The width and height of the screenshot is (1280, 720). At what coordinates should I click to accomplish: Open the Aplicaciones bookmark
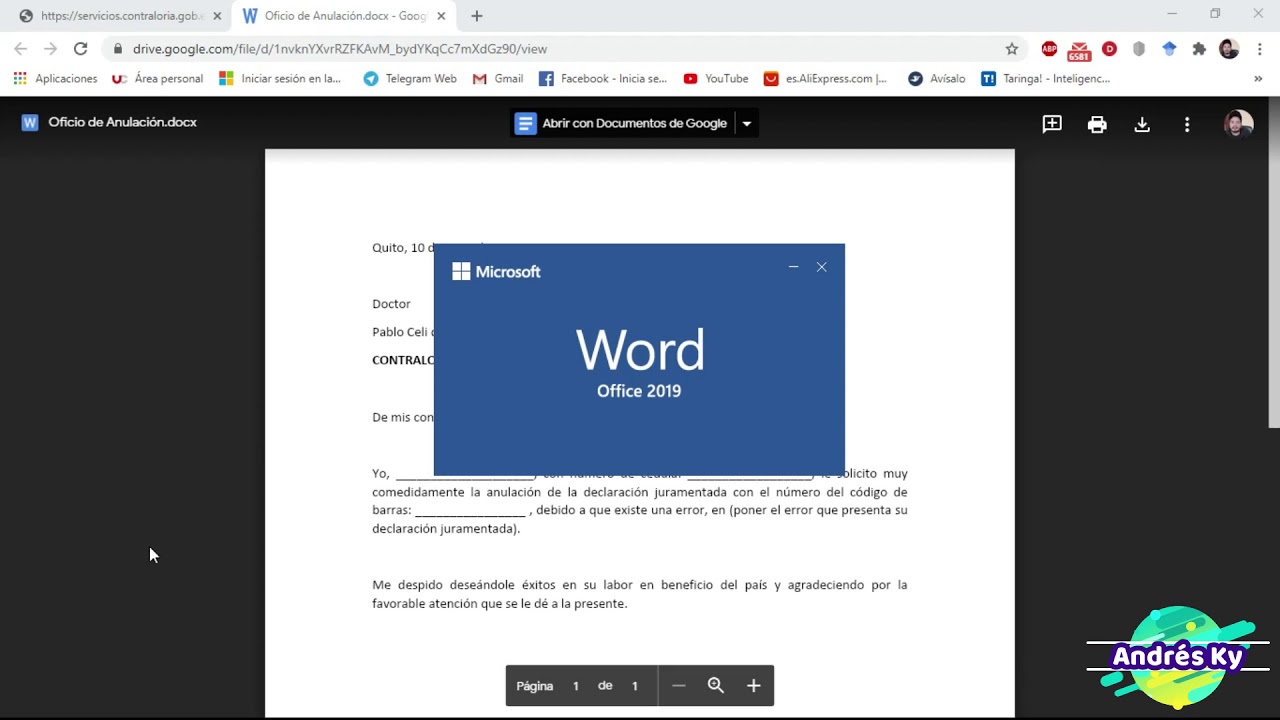click(55, 78)
